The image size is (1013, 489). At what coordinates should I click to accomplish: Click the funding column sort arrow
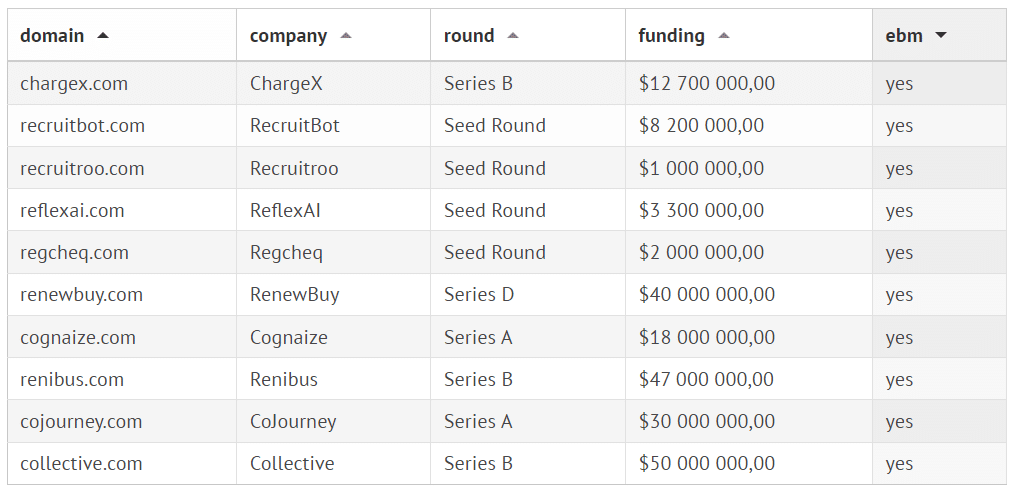(724, 36)
